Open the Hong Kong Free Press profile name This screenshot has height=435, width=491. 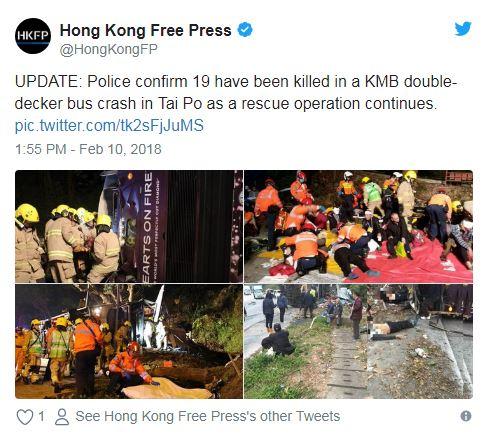tap(146, 30)
